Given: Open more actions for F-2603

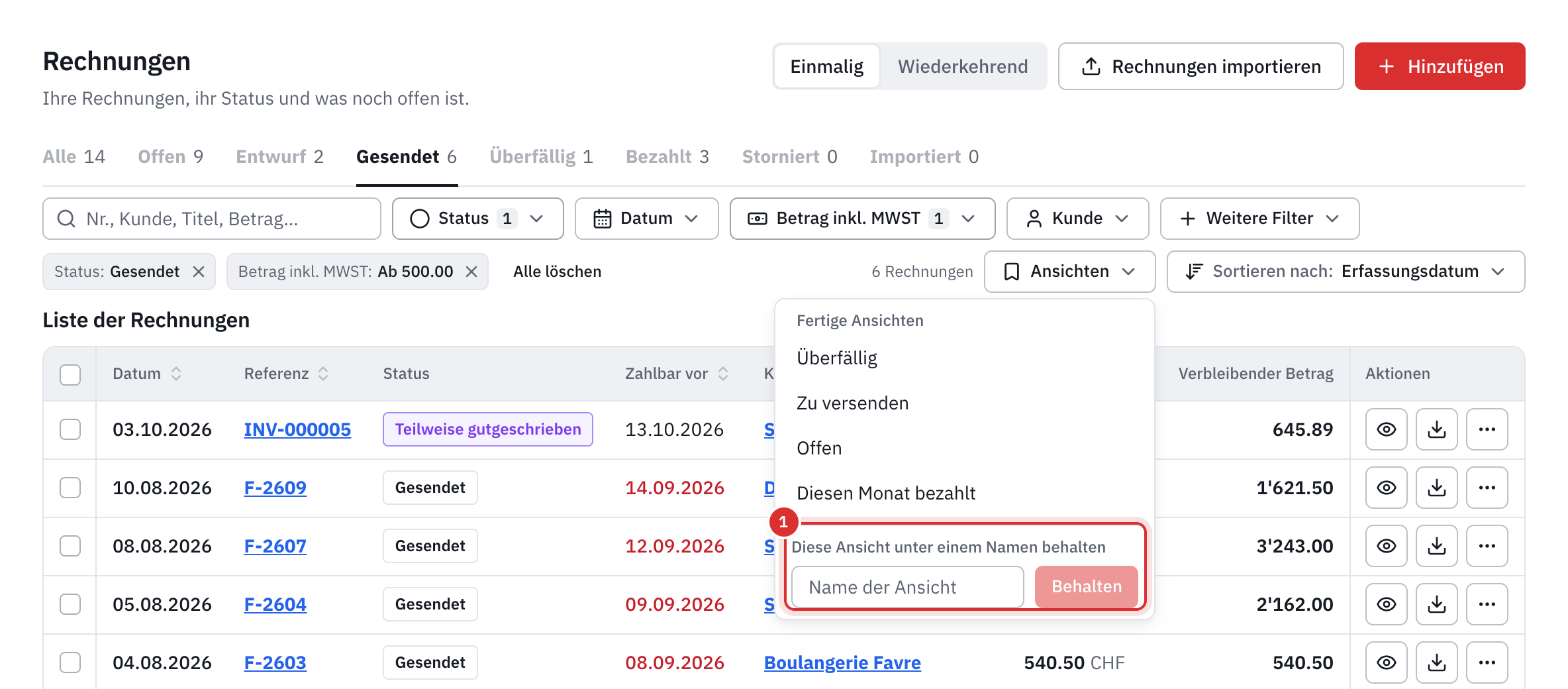Looking at the screenshot, I should [x=1487, y=662].
